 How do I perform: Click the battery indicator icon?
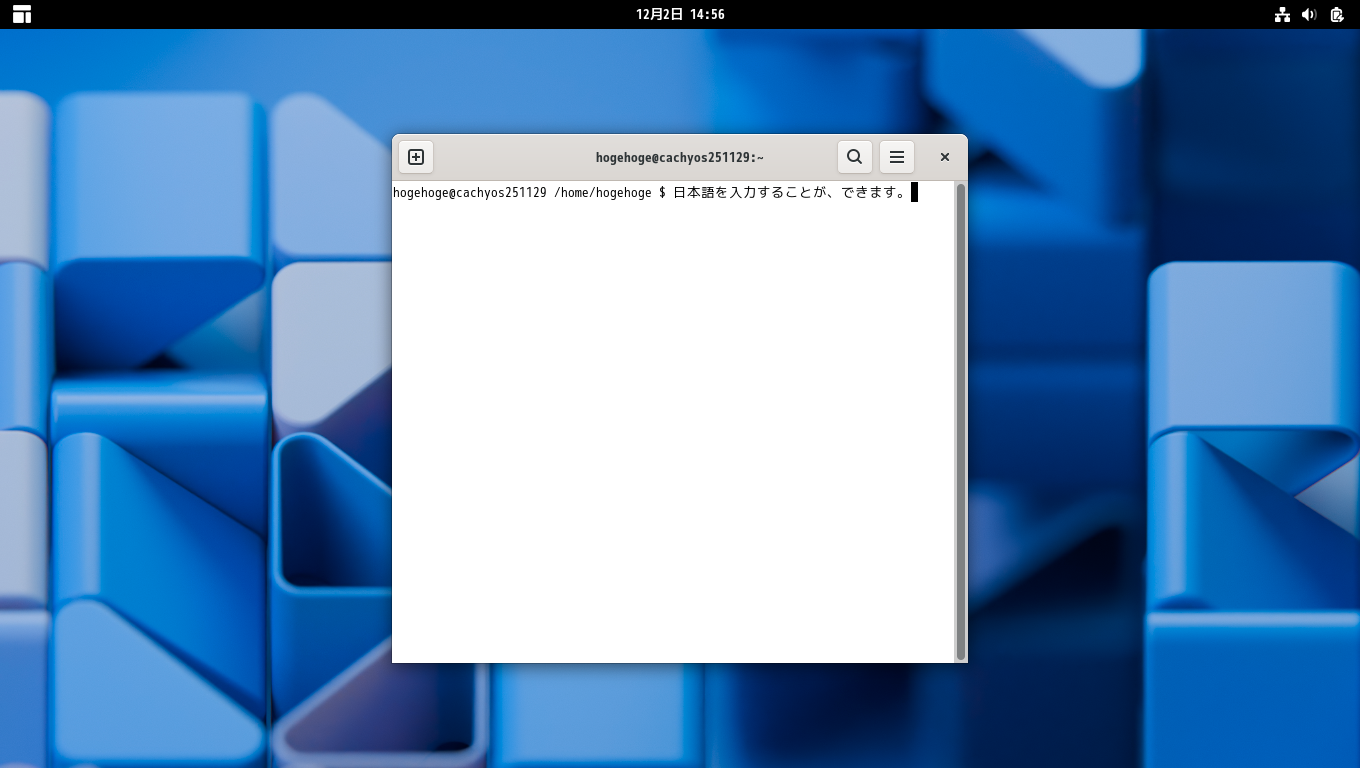coord(1337,14)
